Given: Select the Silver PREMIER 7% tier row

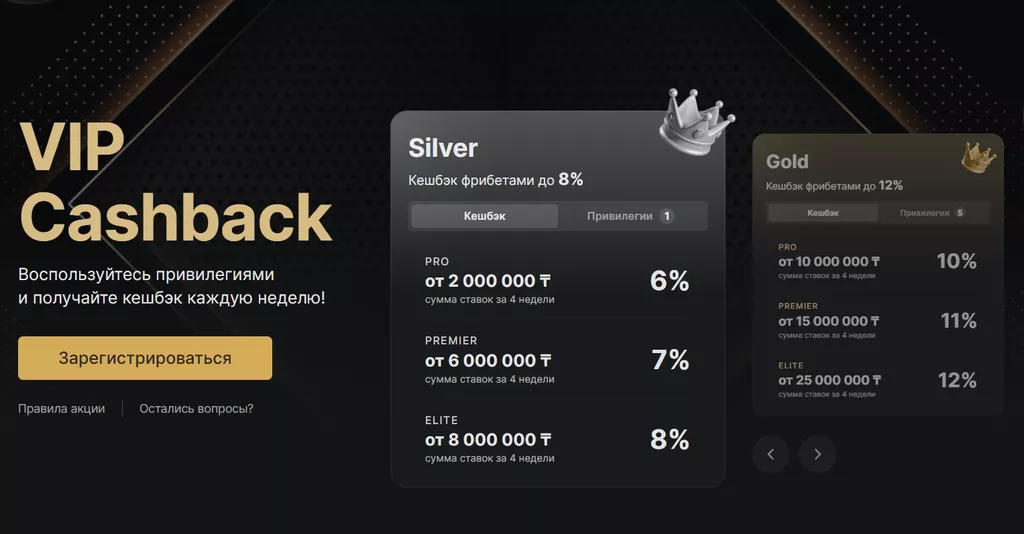Looking at the screenshot, I should point(557,360).
